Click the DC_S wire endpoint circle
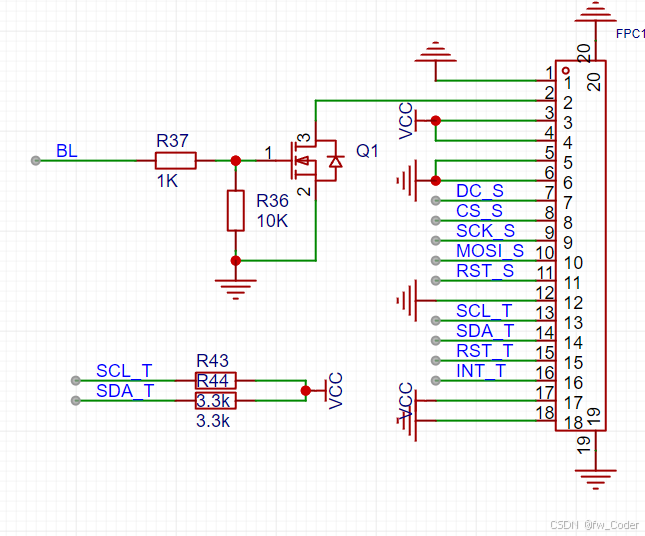This screenshot has width=645, height=536. pos(436,201)
